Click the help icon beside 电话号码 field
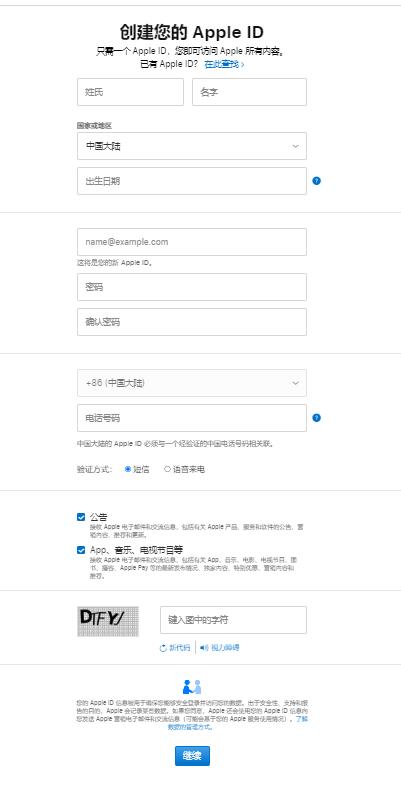 pos(316,418)
